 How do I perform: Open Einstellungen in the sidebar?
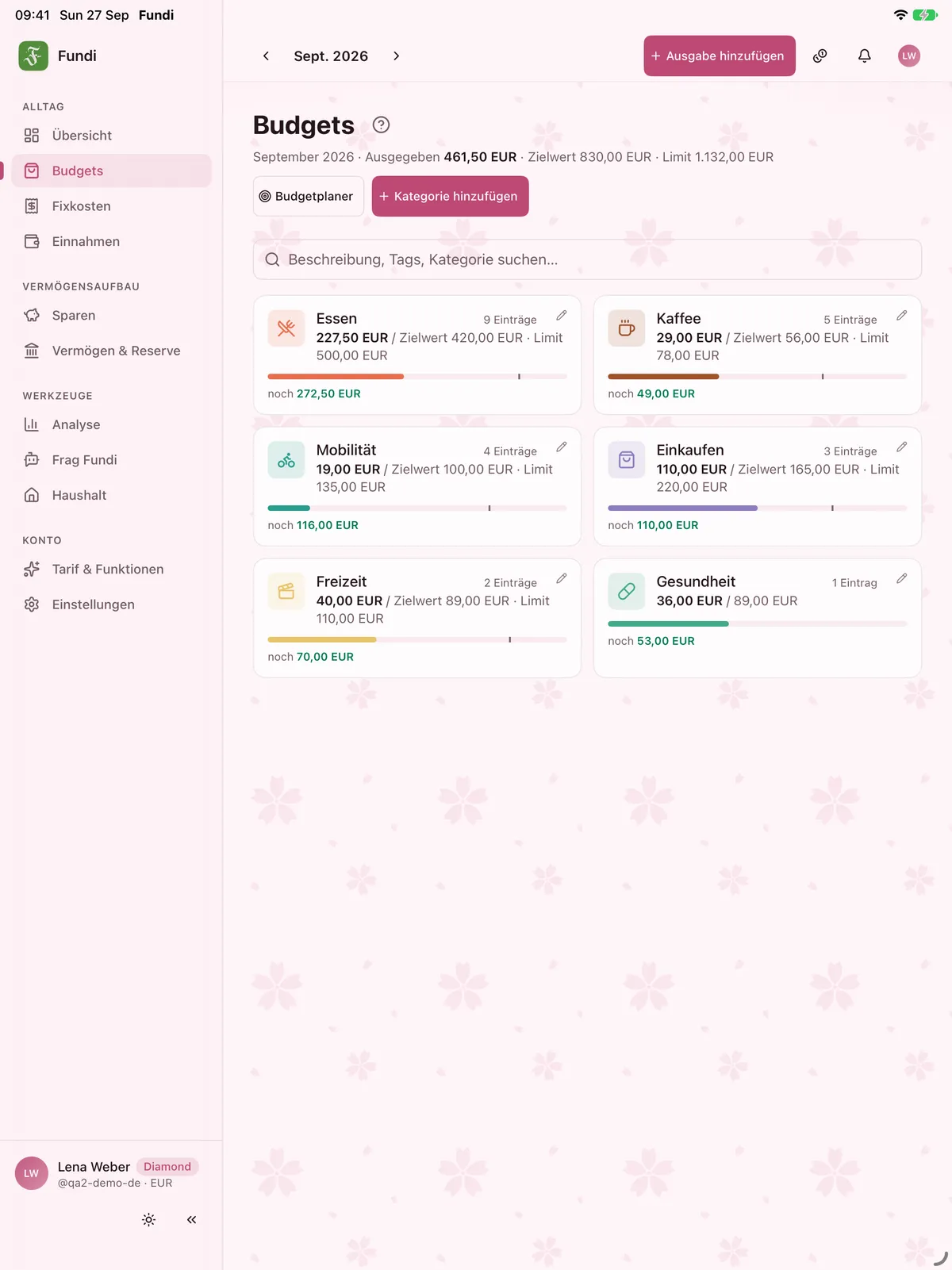click(111, 604)
